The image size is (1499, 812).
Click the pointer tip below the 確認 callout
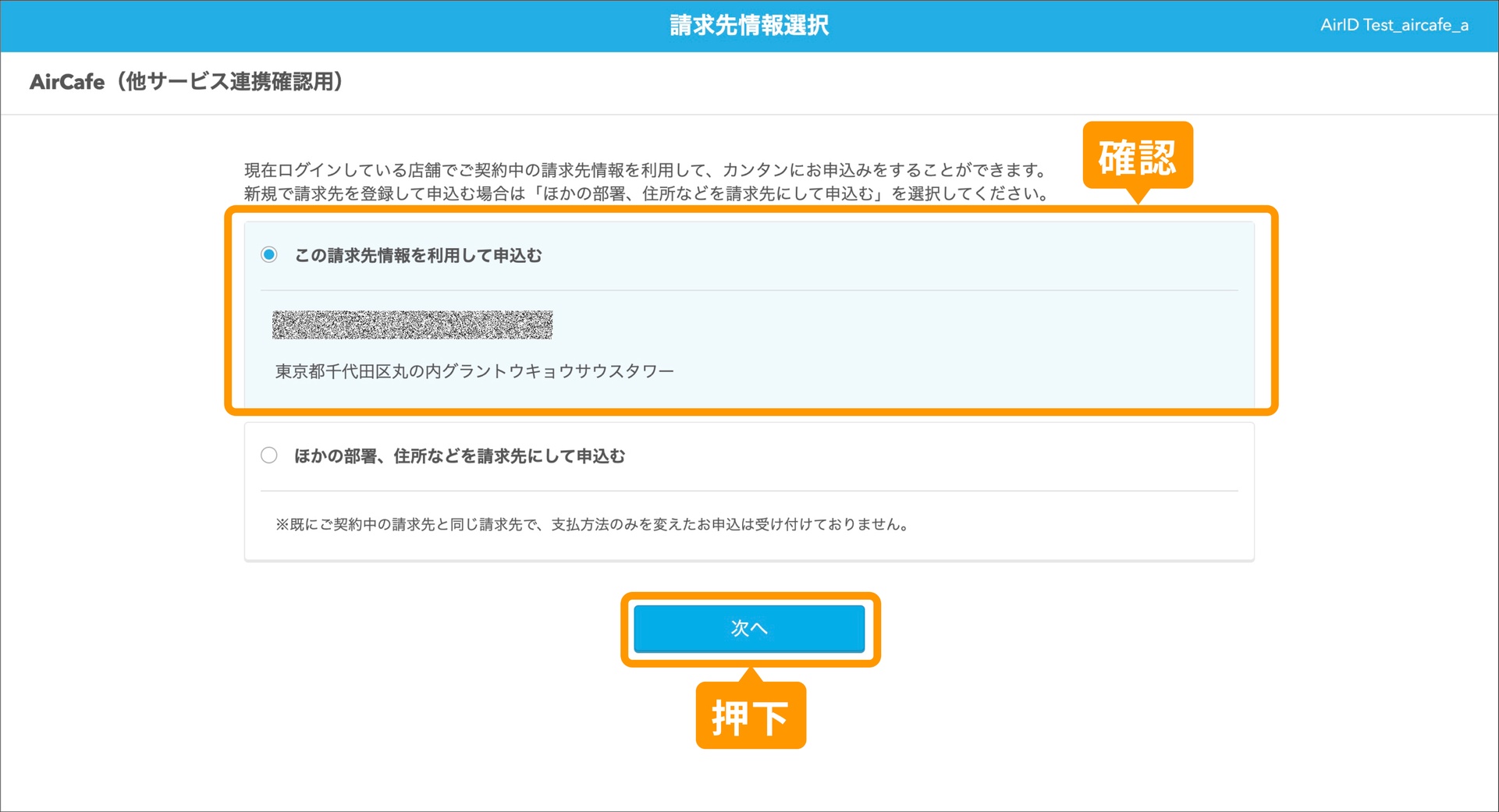1138,198
